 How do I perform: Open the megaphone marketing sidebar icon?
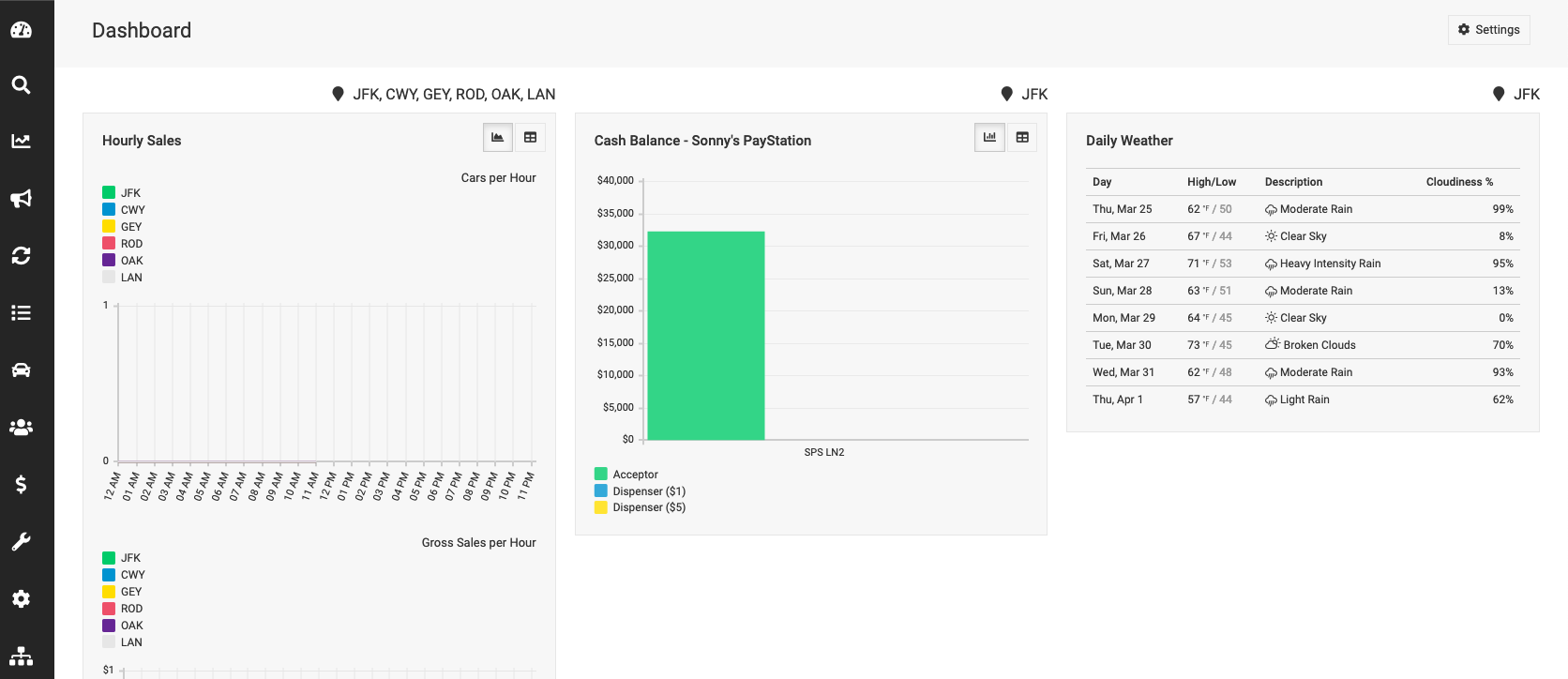22,199
